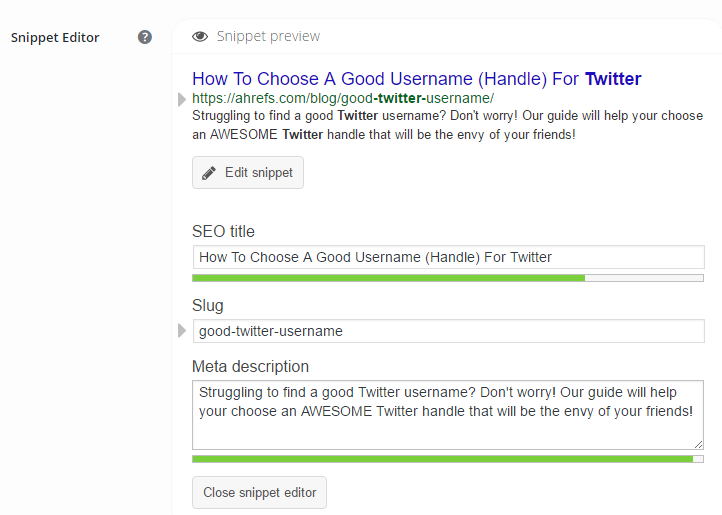Focus the Slug field good-twitter-username
Viewport: 722px width, 515px height.
point(448,331)
